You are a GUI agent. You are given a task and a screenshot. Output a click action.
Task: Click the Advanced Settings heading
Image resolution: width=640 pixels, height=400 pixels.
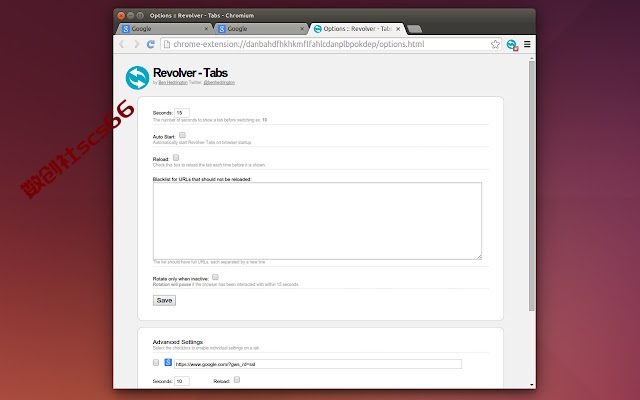(178, 342)
